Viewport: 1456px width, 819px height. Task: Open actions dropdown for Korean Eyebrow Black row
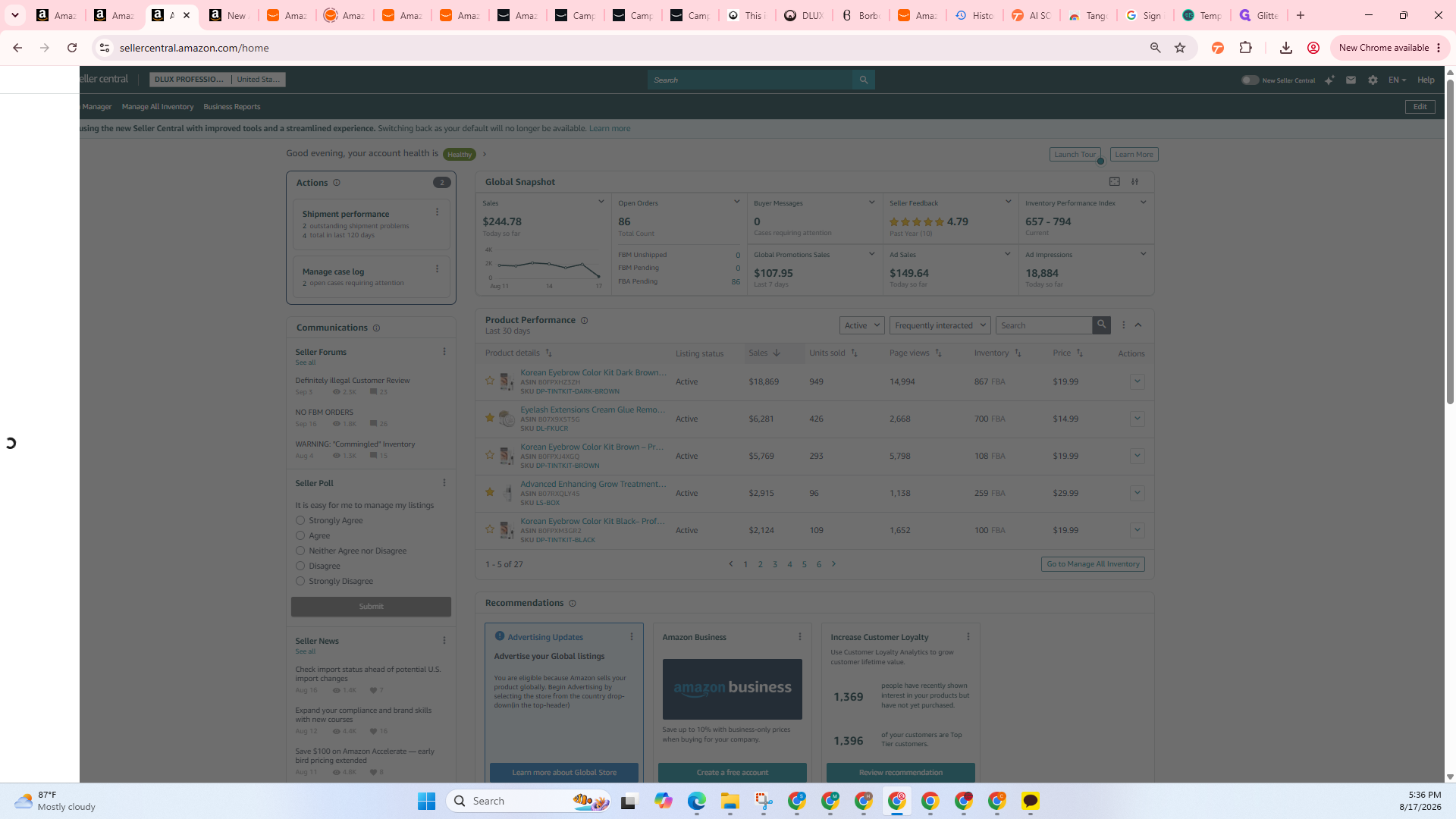tap(1137, 530)
